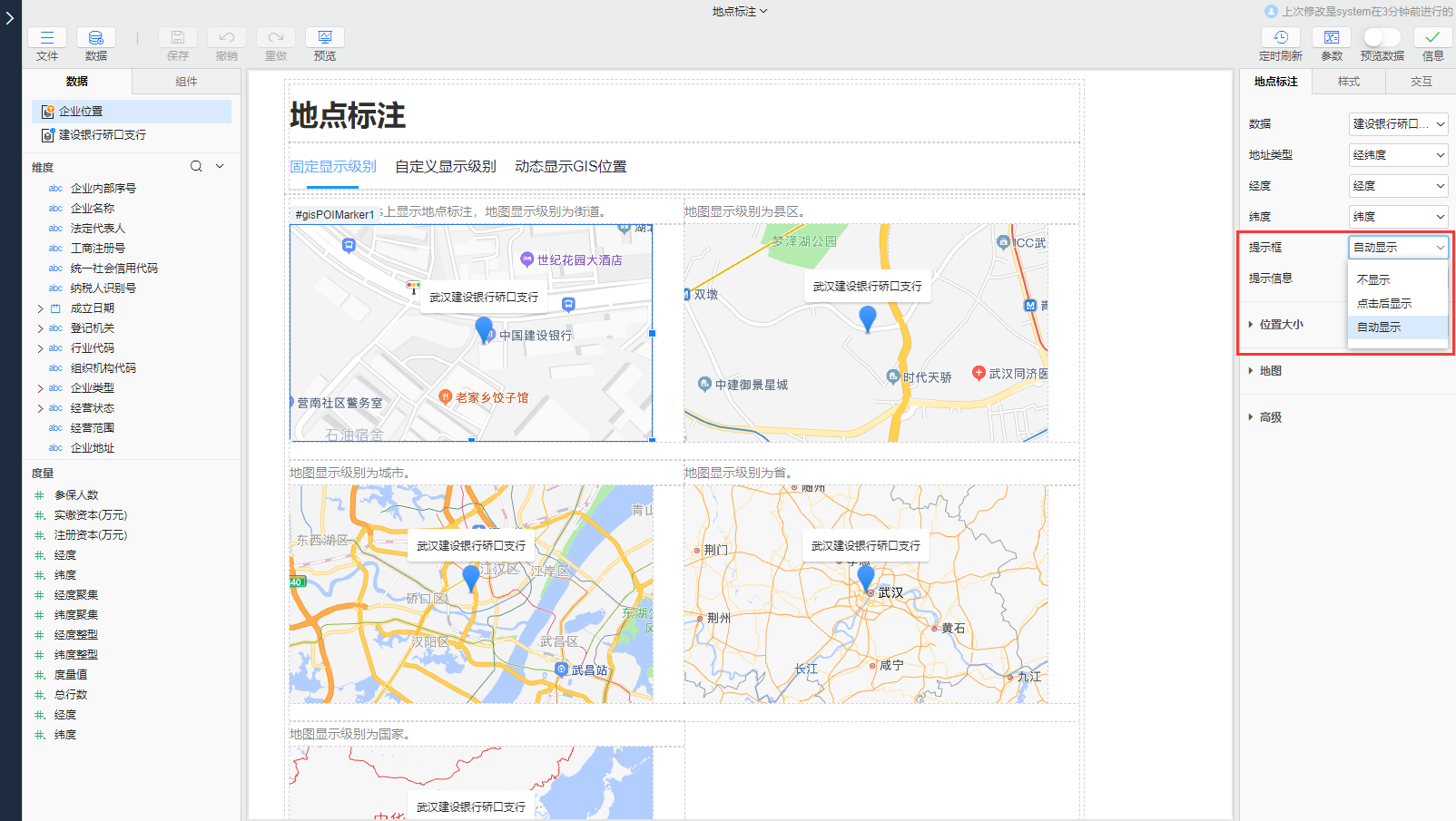Choose 点击后显示 option
Viewport: 1456px width, 821px height.
pyautogui.click(x=1384, y=303)
